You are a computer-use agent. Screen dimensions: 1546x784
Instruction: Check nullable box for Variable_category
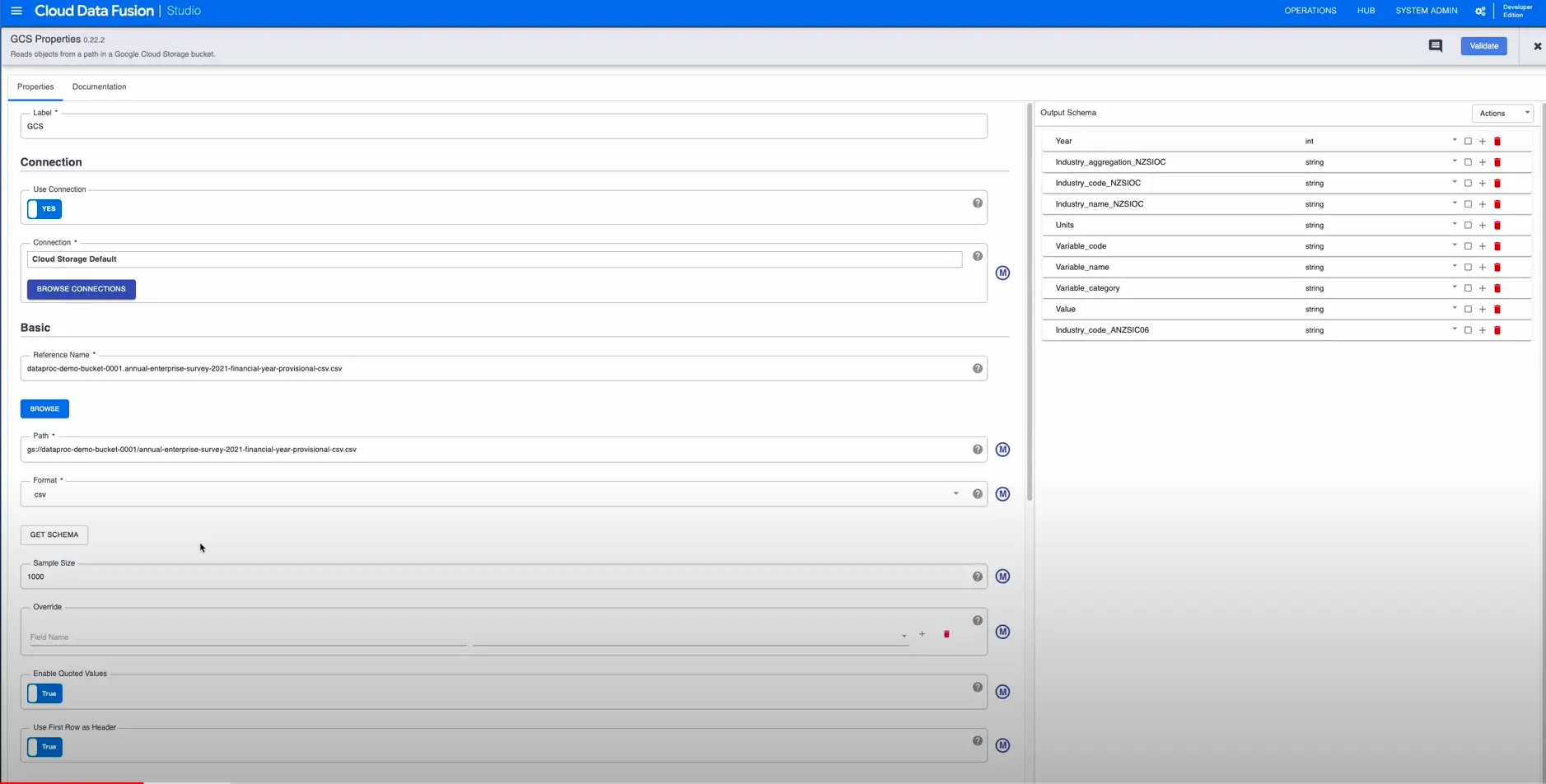click(x=1468, y=288)
